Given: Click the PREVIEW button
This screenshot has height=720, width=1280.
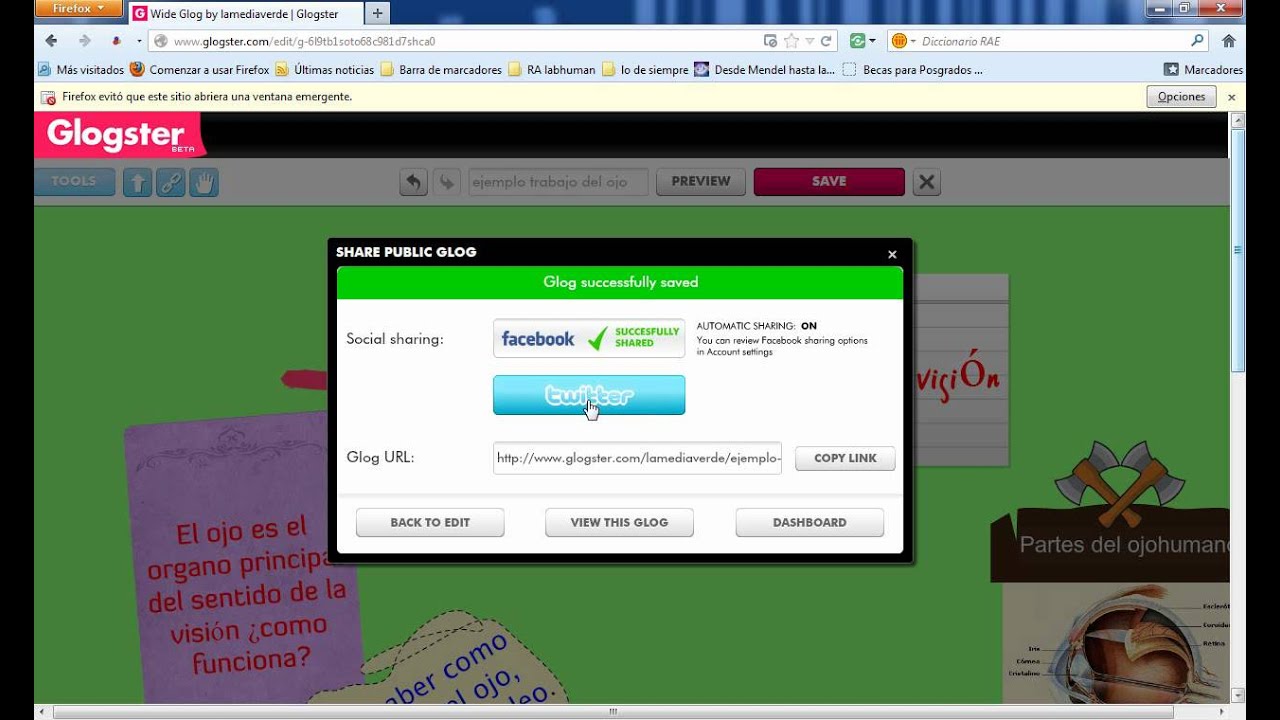Looking at the screenshot, I should point(701,182).
